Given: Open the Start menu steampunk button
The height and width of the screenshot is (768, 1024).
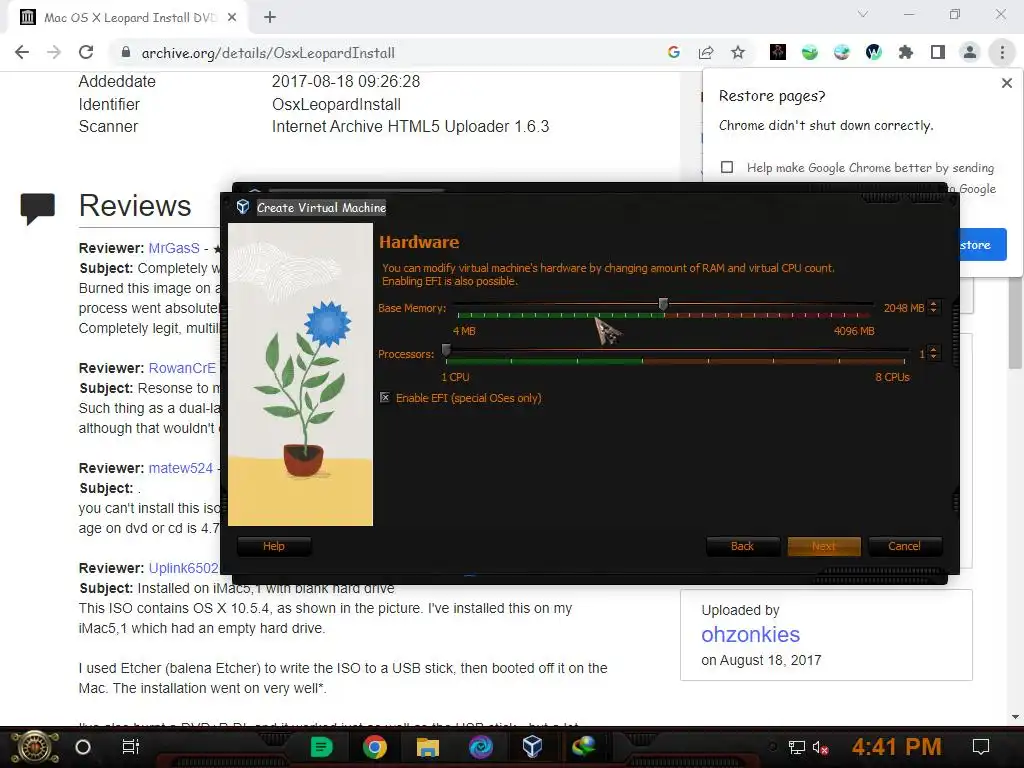Looking at the screenshot, I should (x=35, y=747).
